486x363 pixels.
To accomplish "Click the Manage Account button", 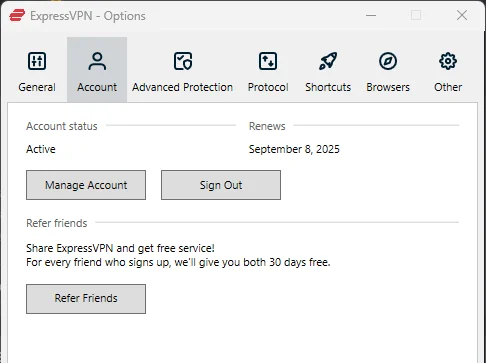I will (86, 185).
